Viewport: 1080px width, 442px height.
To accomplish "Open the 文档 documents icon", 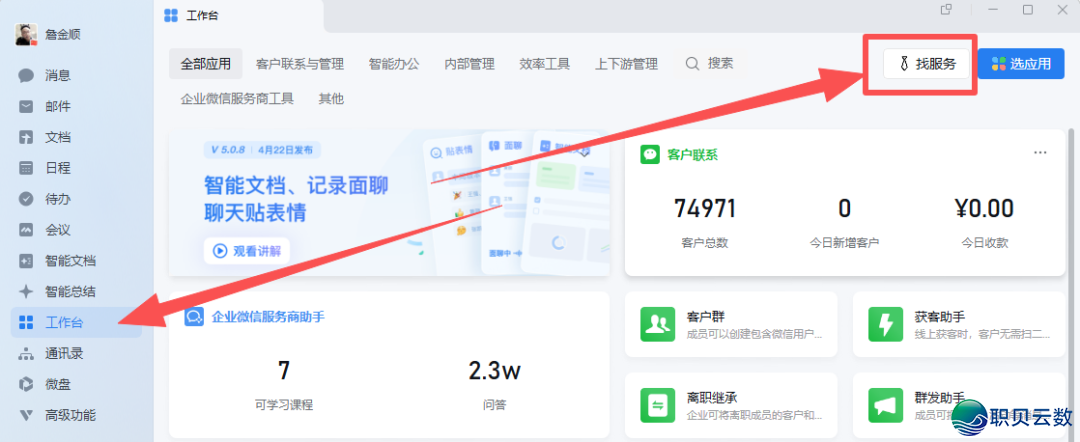I will (x=26, y=137).
